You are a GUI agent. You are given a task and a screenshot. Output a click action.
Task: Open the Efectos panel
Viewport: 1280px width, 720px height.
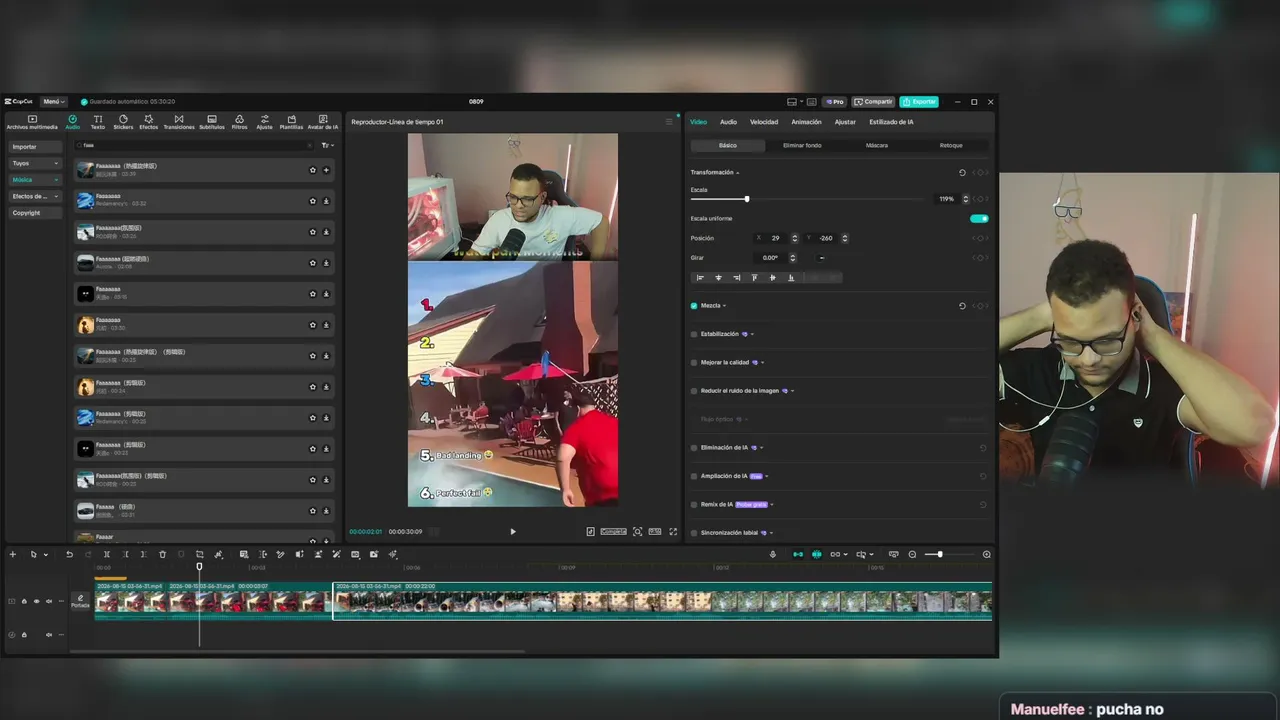(148, 122)
